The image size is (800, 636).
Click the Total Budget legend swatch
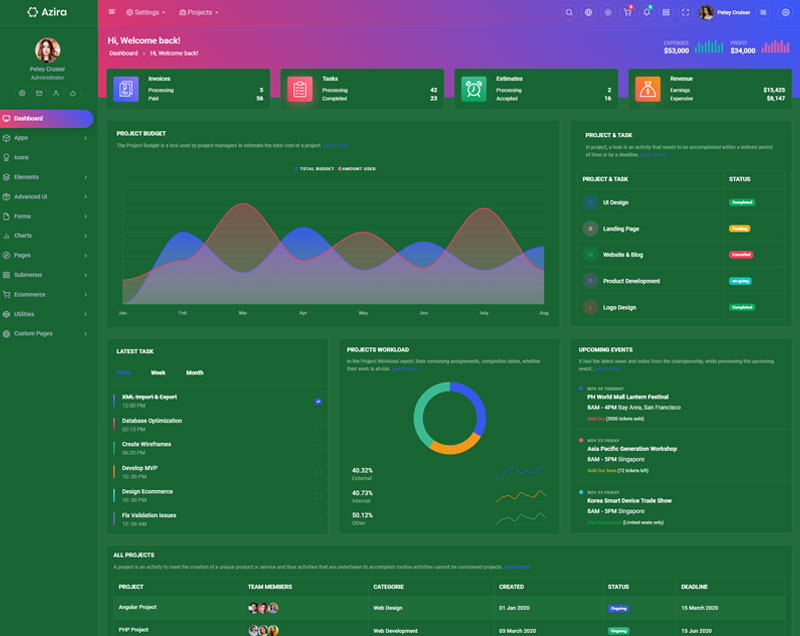(296, 169)
